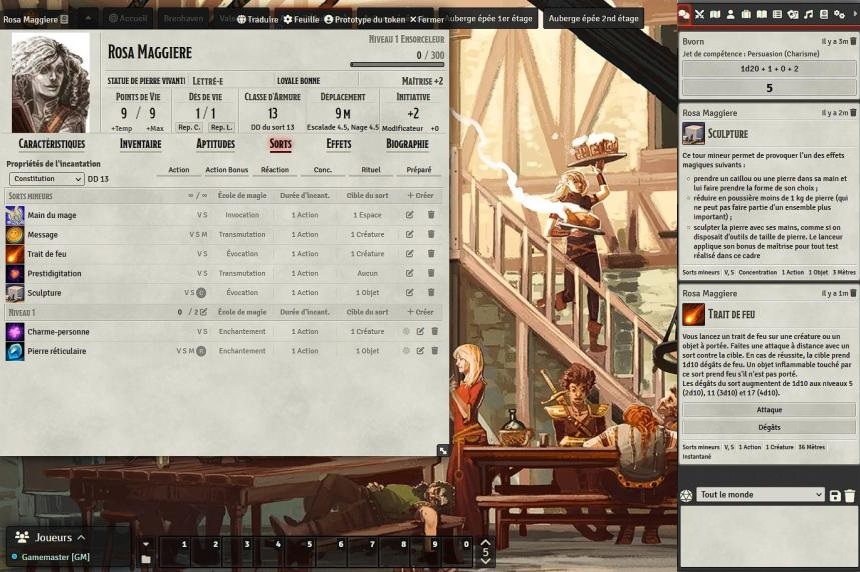Open the Game Settings gears tab
Screen dimensions: 860x572
coord(838,14)
